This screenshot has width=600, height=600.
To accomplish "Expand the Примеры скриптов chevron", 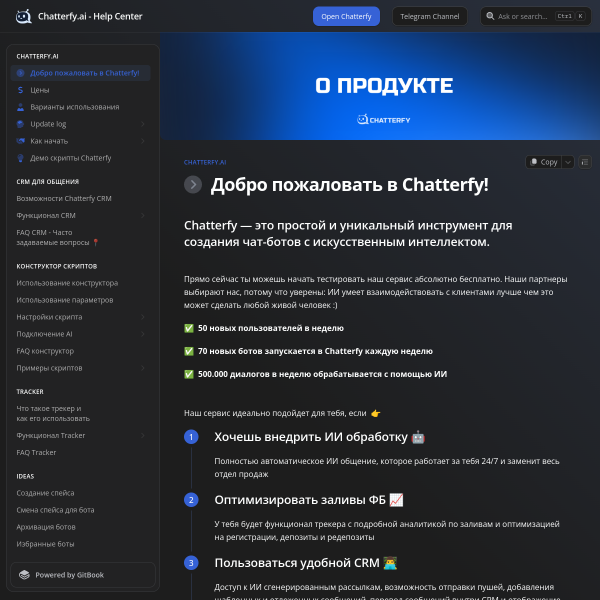I will coord(142,368).
